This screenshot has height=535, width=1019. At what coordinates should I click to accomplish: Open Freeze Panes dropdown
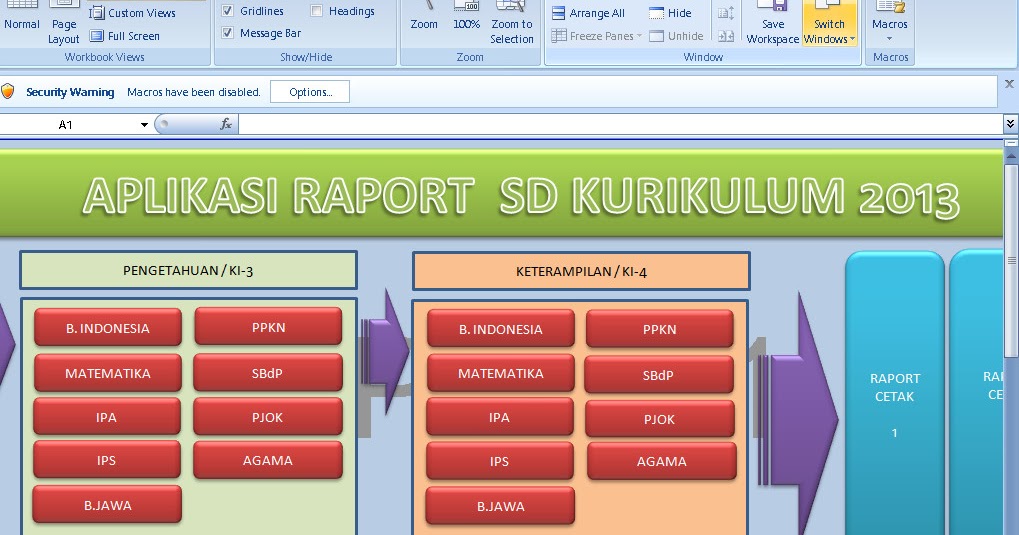click(597, 36)
